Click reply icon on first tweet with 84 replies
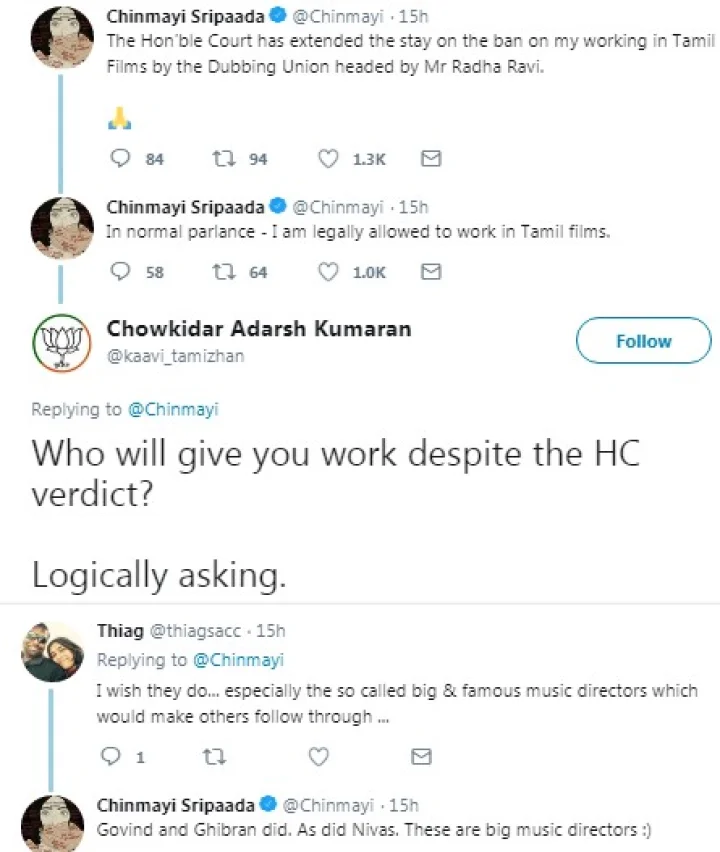The width and height of the screenshot is (720, 852). coord(119,159)
